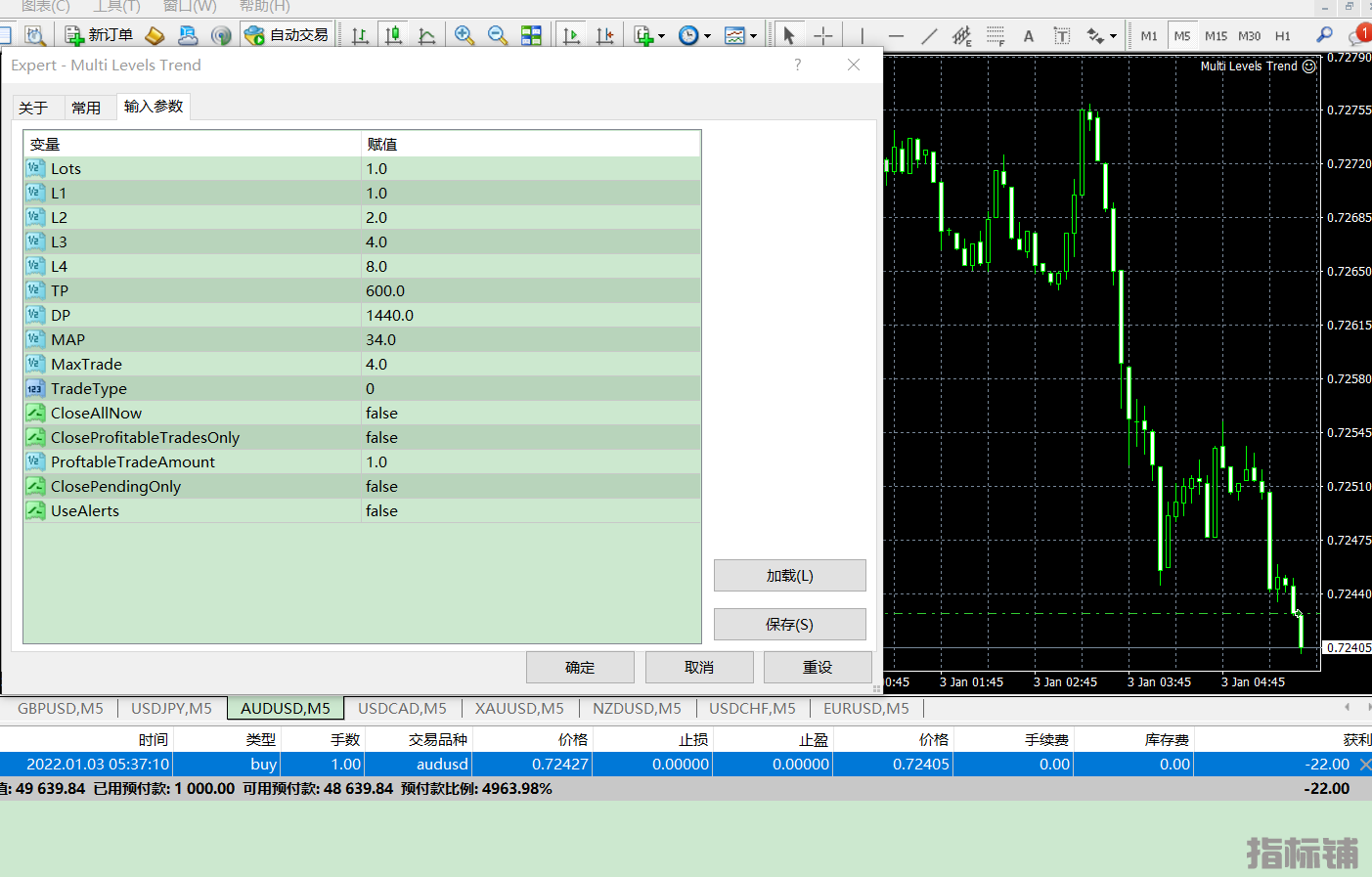The height and width of the screenshot is (877, 1372).
Task: Click the 取消 cancel button
Action: point(699,668)
